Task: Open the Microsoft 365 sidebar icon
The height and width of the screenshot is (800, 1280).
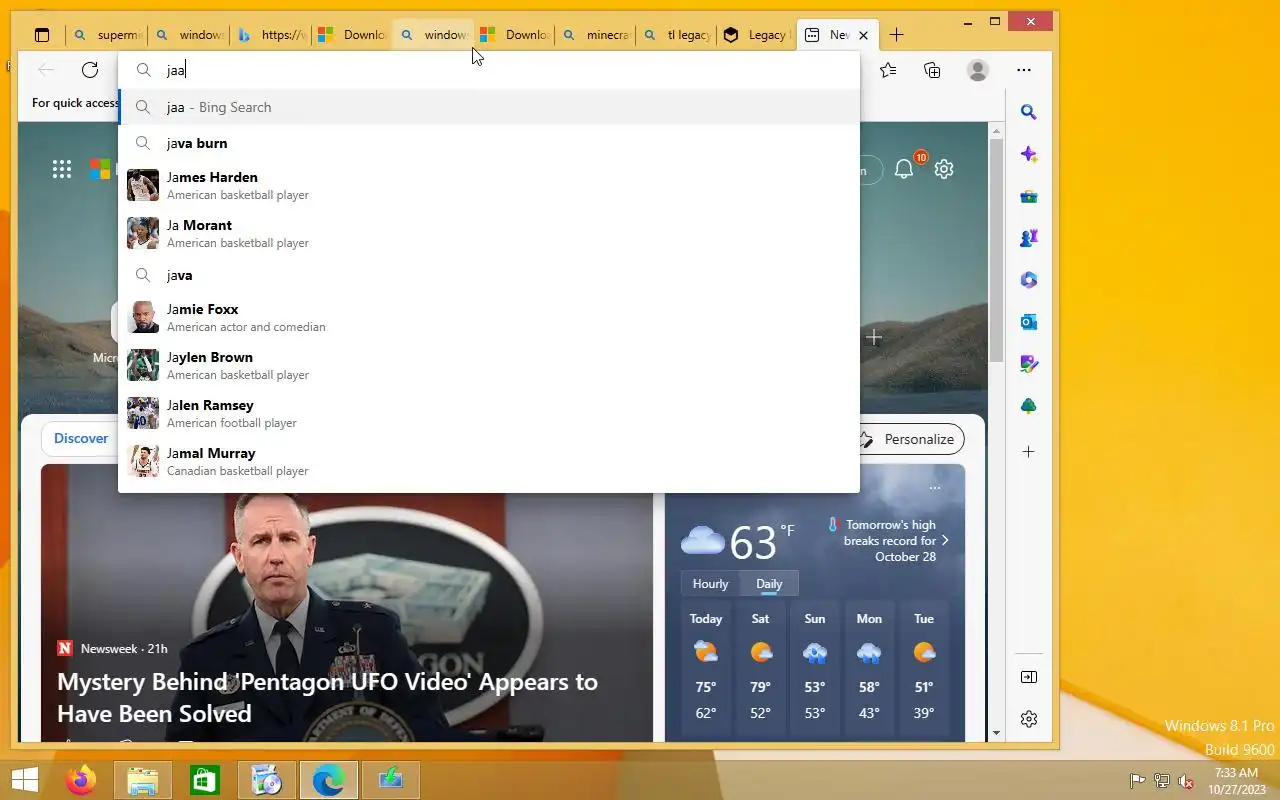Action: pyautogui.click(x=1028, y=280)
